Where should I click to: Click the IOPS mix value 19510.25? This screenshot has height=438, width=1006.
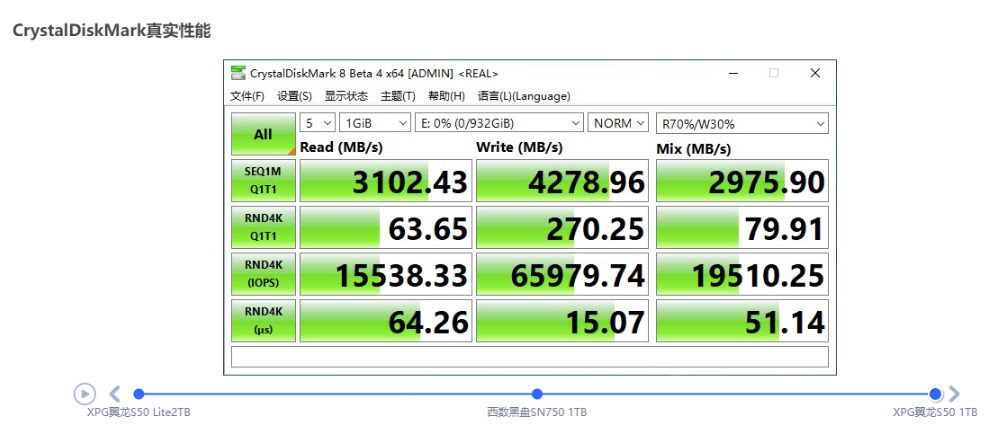[742, 274]
